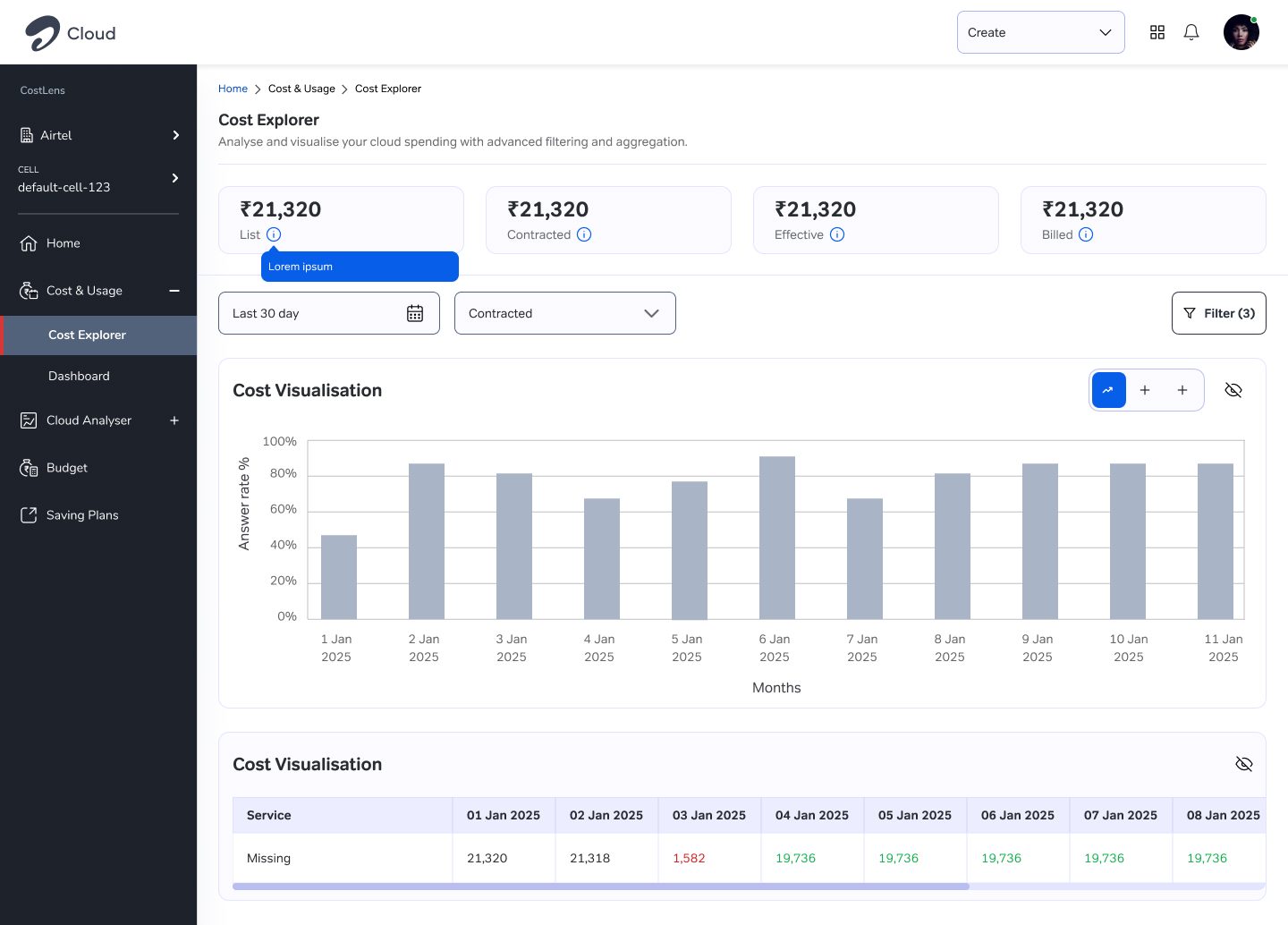Screen dimensions: 1288x925
Task: Expand the default-cell-123 cell selector
Action: pyautogui.click(x=175, y=178)
